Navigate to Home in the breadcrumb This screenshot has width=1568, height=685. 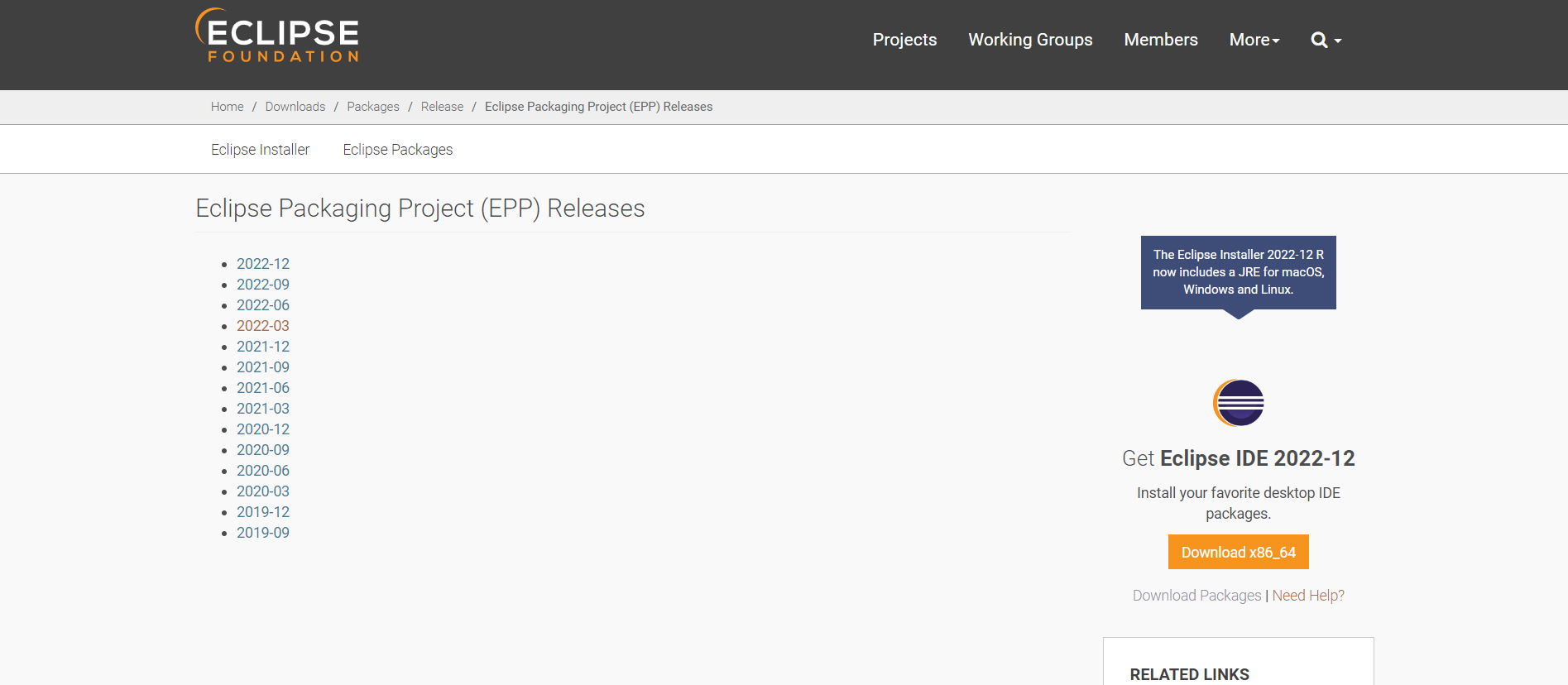coord(227,107)
